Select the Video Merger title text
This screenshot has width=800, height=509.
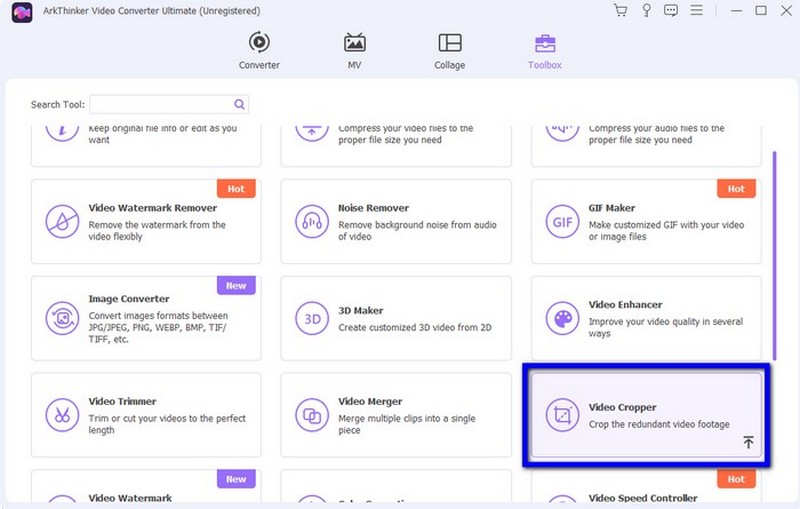point(370,401)
